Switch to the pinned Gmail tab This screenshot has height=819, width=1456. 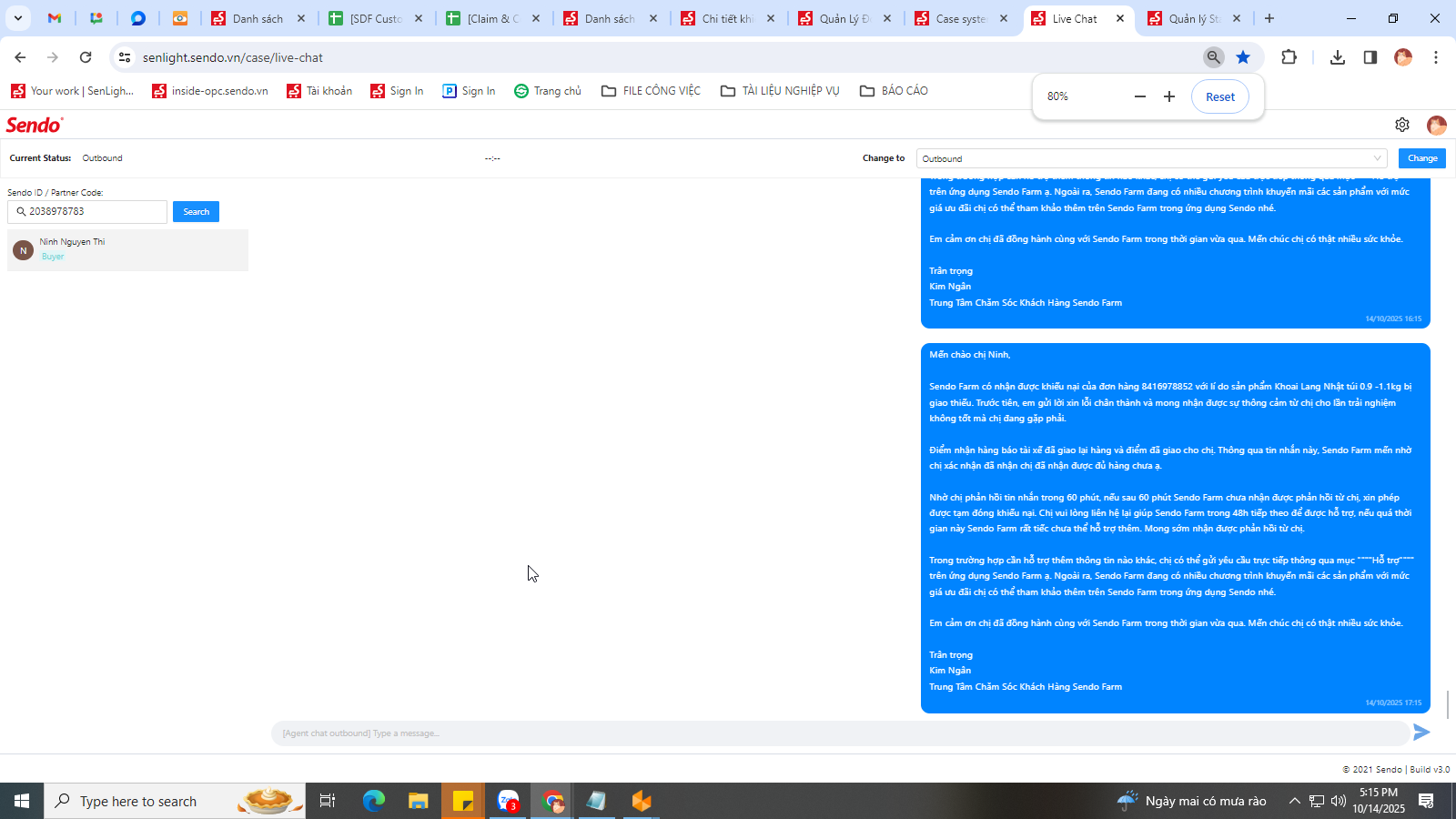(x=55, y=18)
